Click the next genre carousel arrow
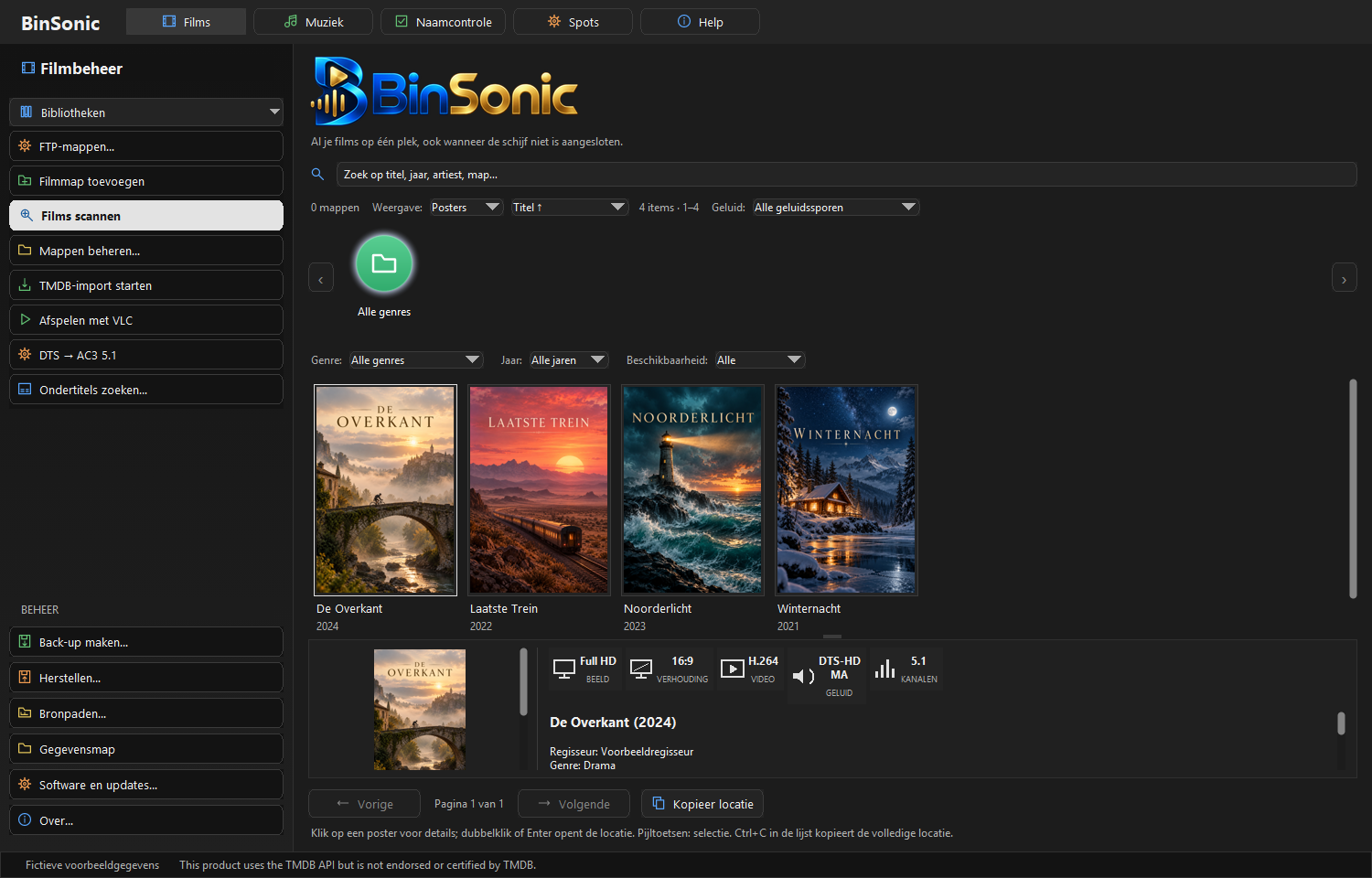1372x878 pixels. pos(1344,278)
